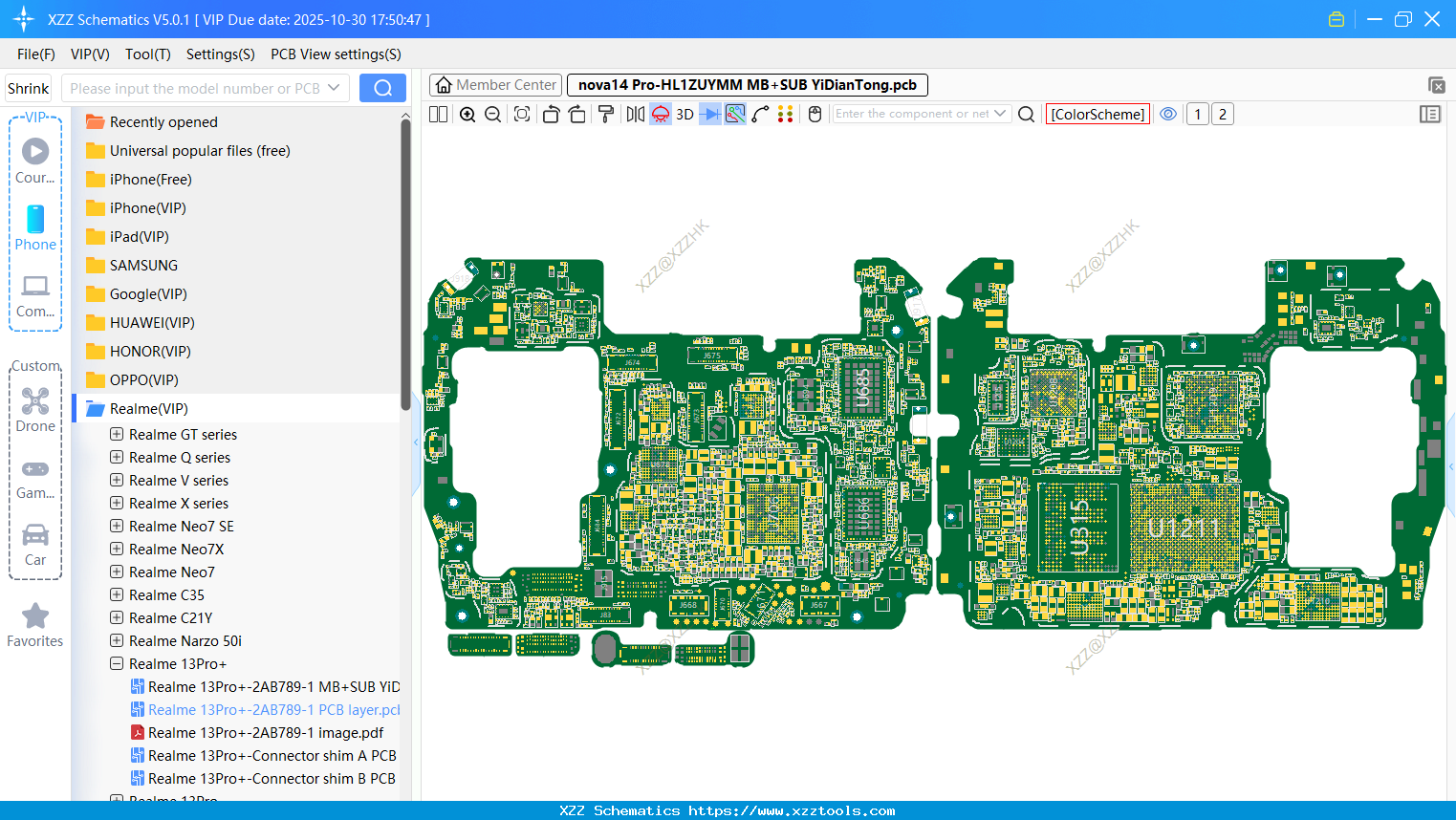The image size is (1456, 820).
Task: Click the gift box icon in title bar
Action: [x=1336, y=19]
